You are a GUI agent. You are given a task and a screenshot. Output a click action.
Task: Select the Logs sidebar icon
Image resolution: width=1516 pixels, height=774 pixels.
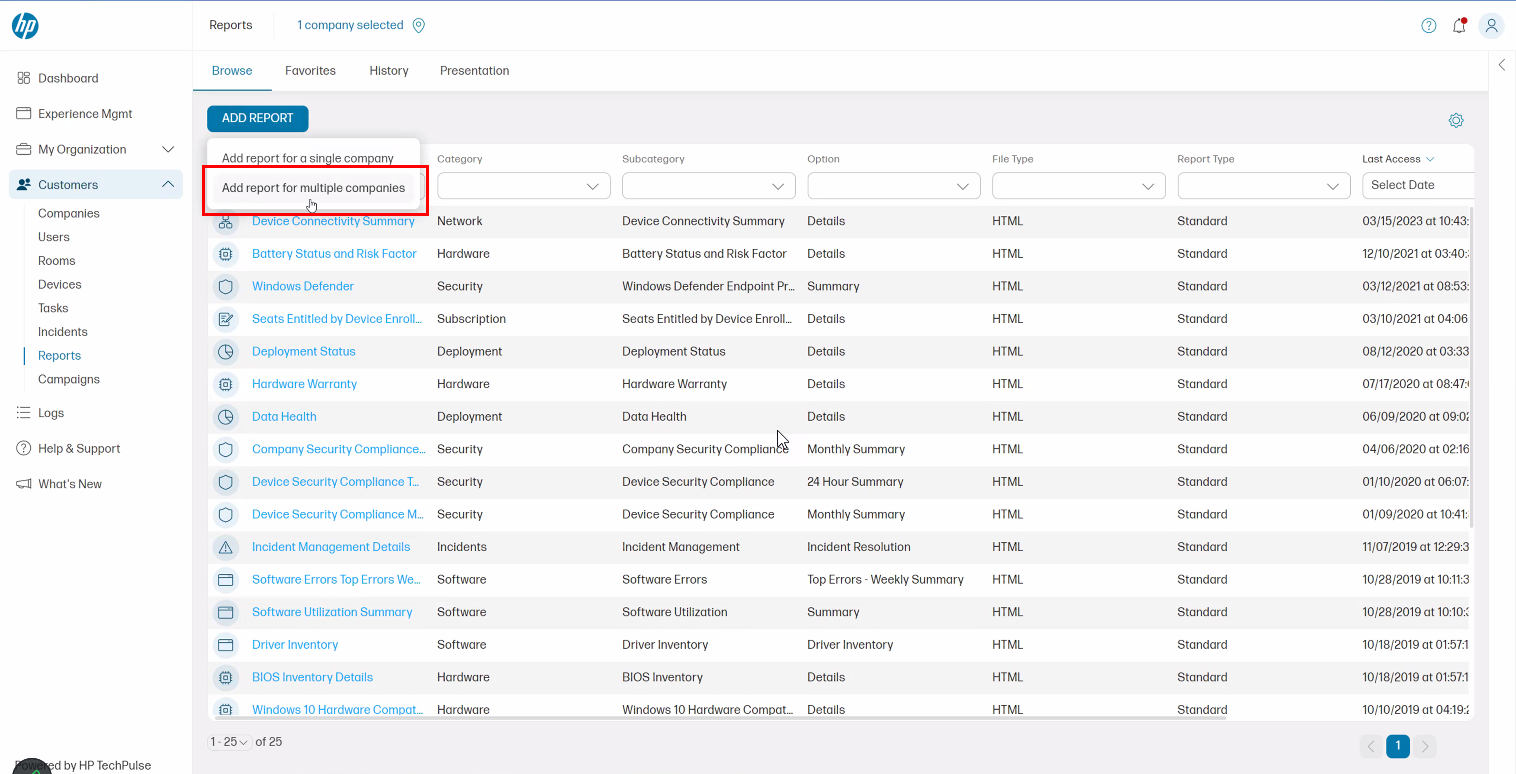coord(22,412)
